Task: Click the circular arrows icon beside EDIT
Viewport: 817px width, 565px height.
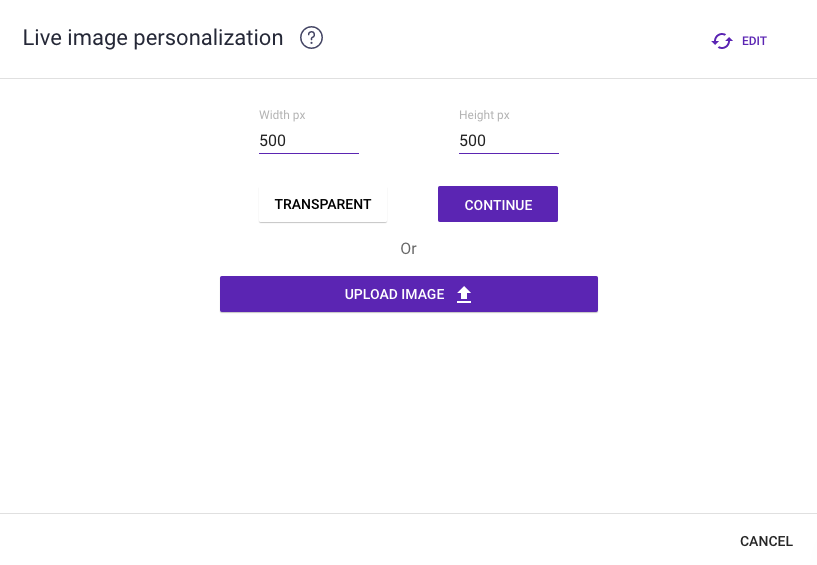Action: coord(722,41)
